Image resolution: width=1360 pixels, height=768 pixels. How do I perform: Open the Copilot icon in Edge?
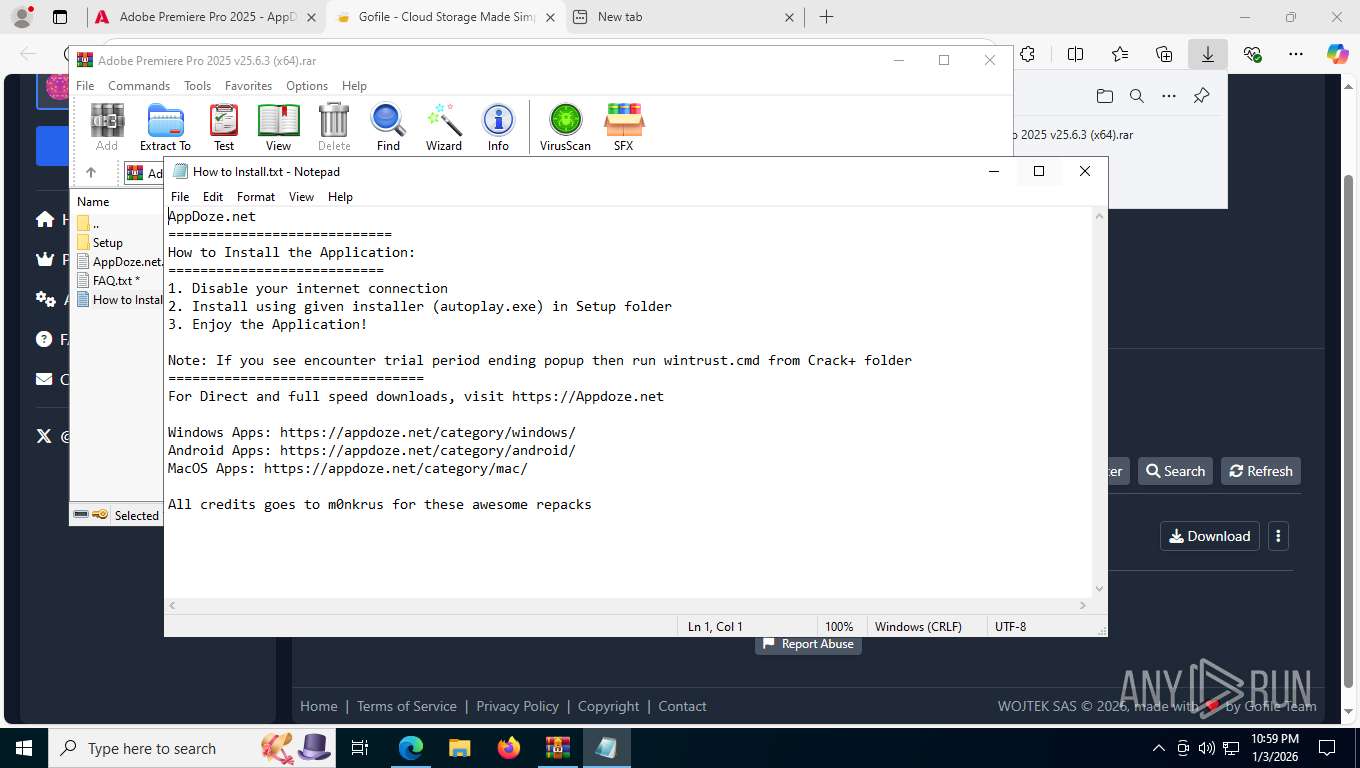[1338, 54]
